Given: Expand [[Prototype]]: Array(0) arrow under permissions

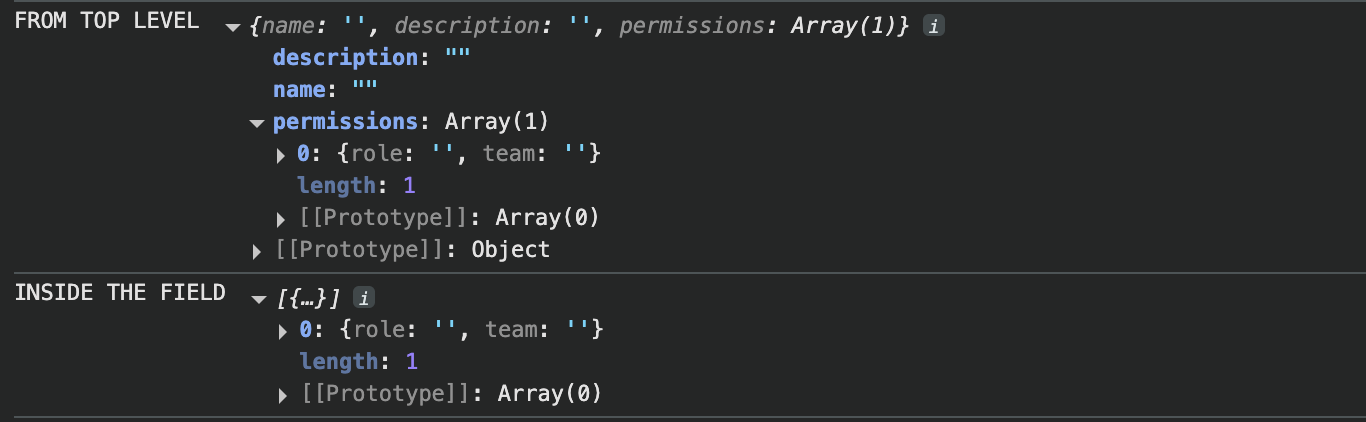Looking at the screenshot, I should [282, 218].
